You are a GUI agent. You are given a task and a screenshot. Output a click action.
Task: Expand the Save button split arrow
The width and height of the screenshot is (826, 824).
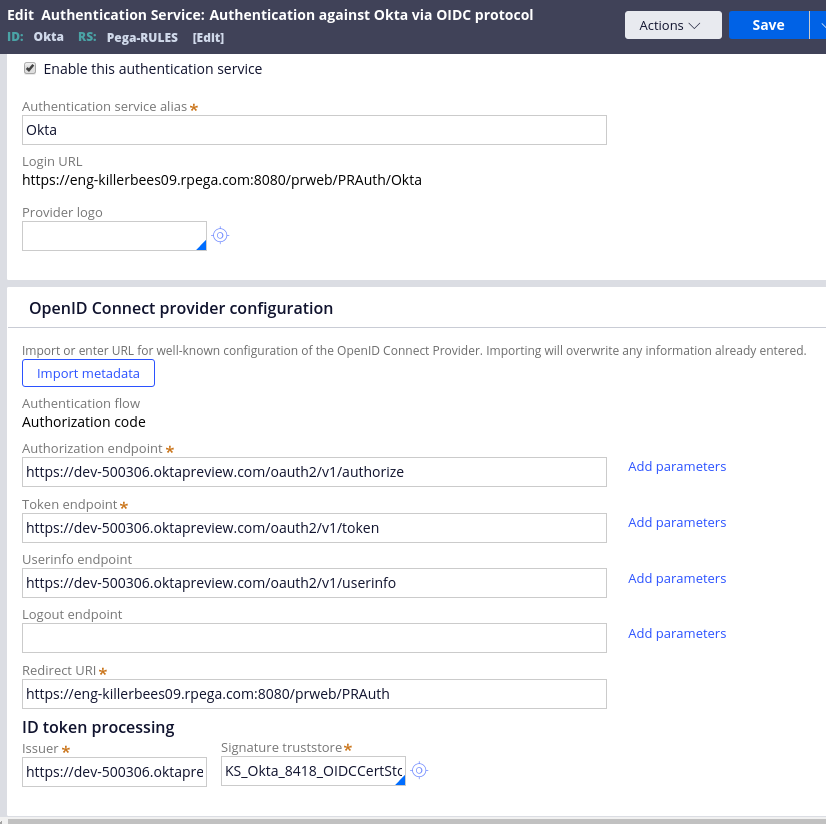[819, 25]
